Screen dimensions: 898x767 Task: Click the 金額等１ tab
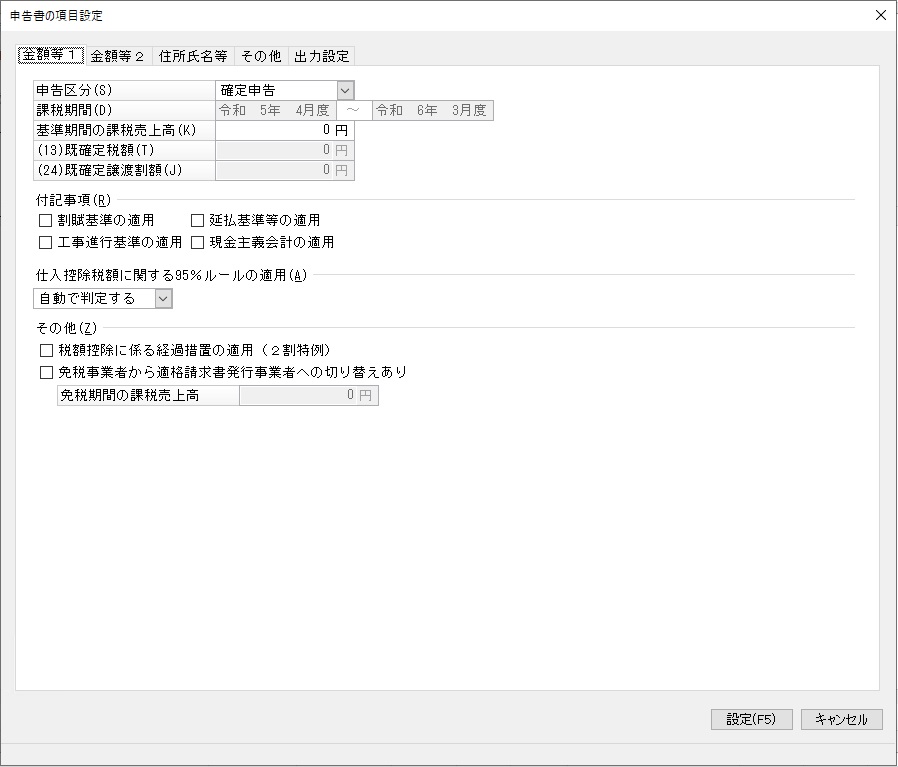click(51, 55)
